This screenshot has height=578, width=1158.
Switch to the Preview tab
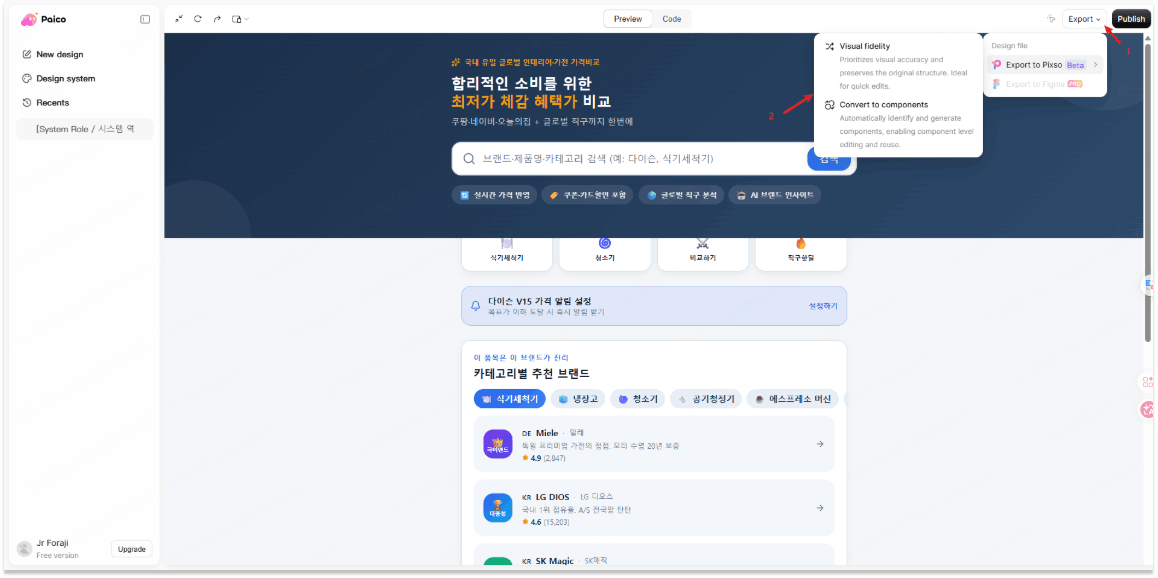[x=628, y=19]
